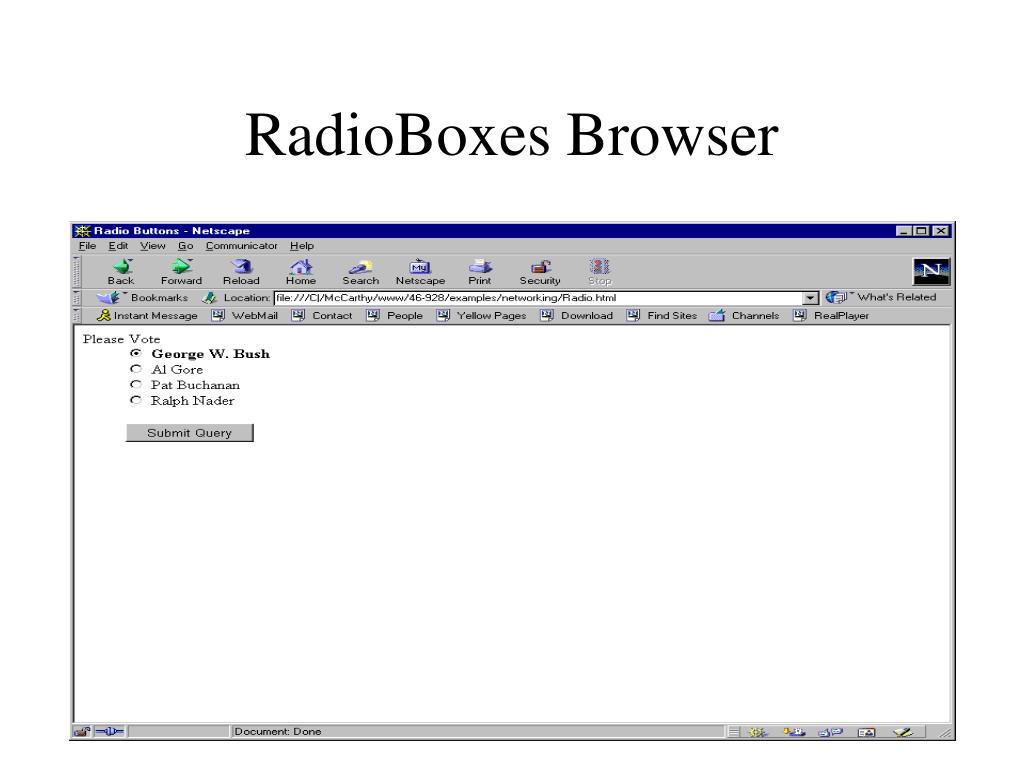
Task: Expand the Location URL dropdown arrow
Action: pyautogui.click(x=810, y=298)
